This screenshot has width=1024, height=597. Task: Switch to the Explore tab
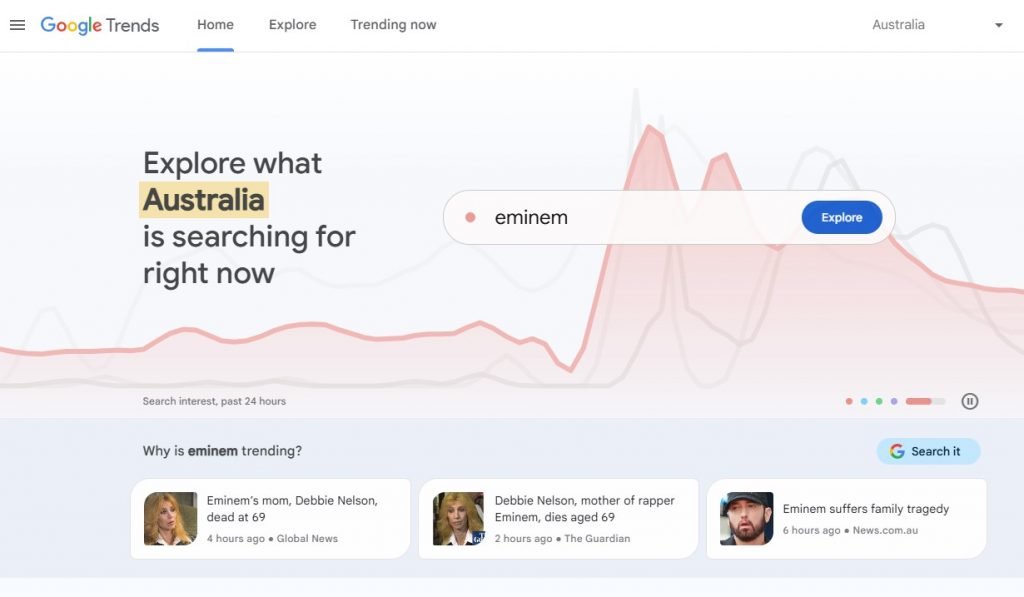(291, 24)
